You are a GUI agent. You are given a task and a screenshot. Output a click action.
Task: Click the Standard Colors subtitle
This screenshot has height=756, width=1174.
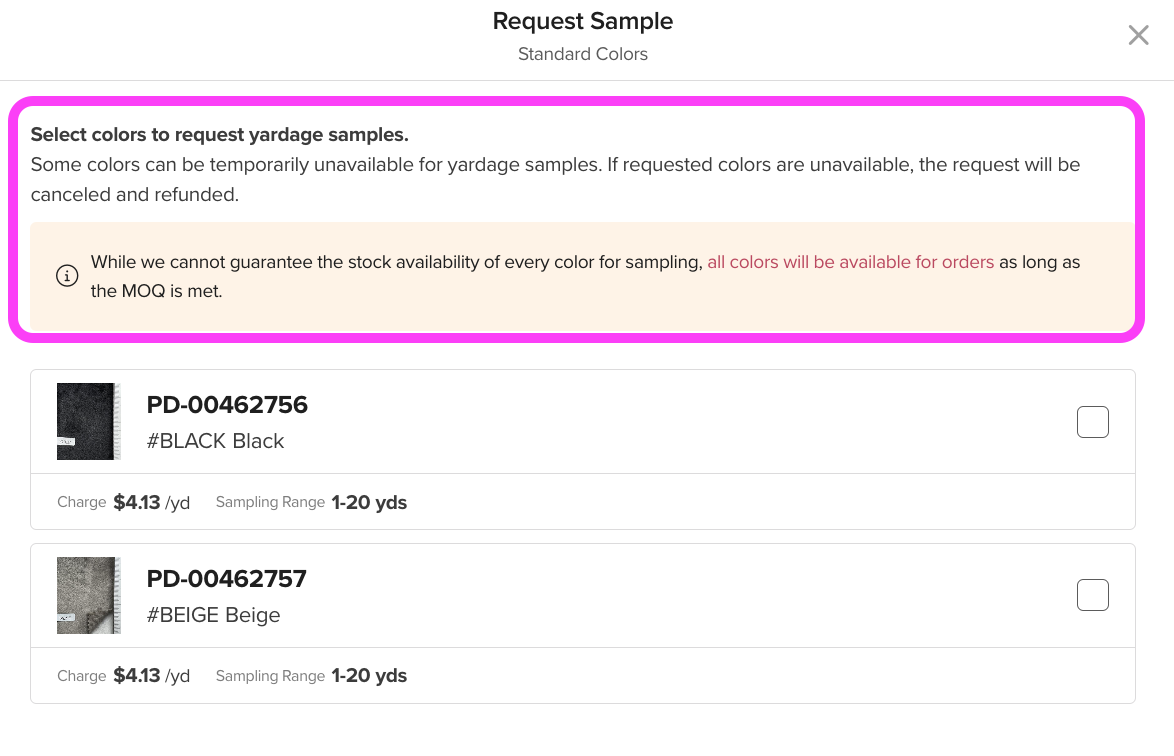click(583, 54)
